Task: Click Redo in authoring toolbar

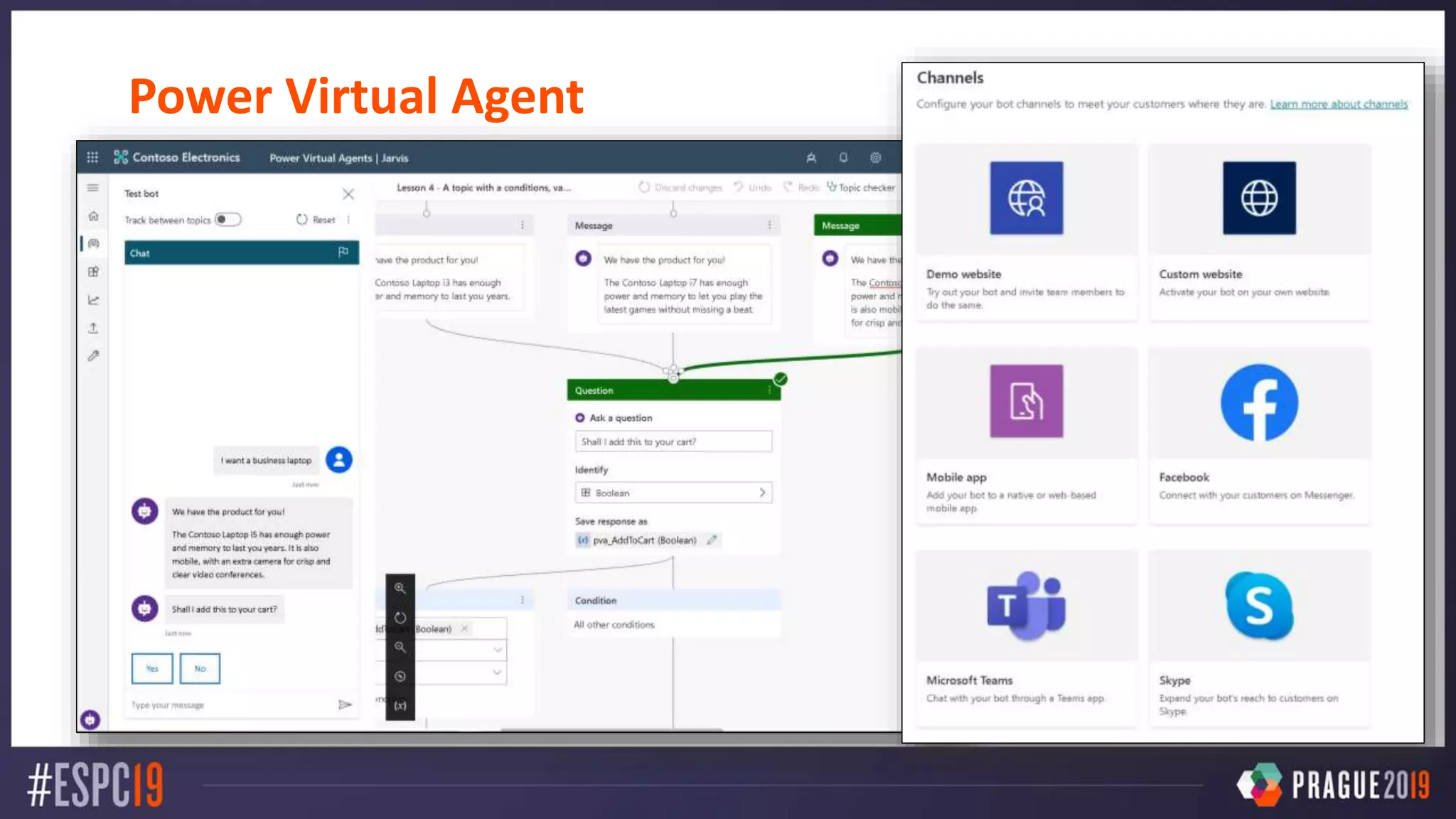Action: click(x=801, y=188)
